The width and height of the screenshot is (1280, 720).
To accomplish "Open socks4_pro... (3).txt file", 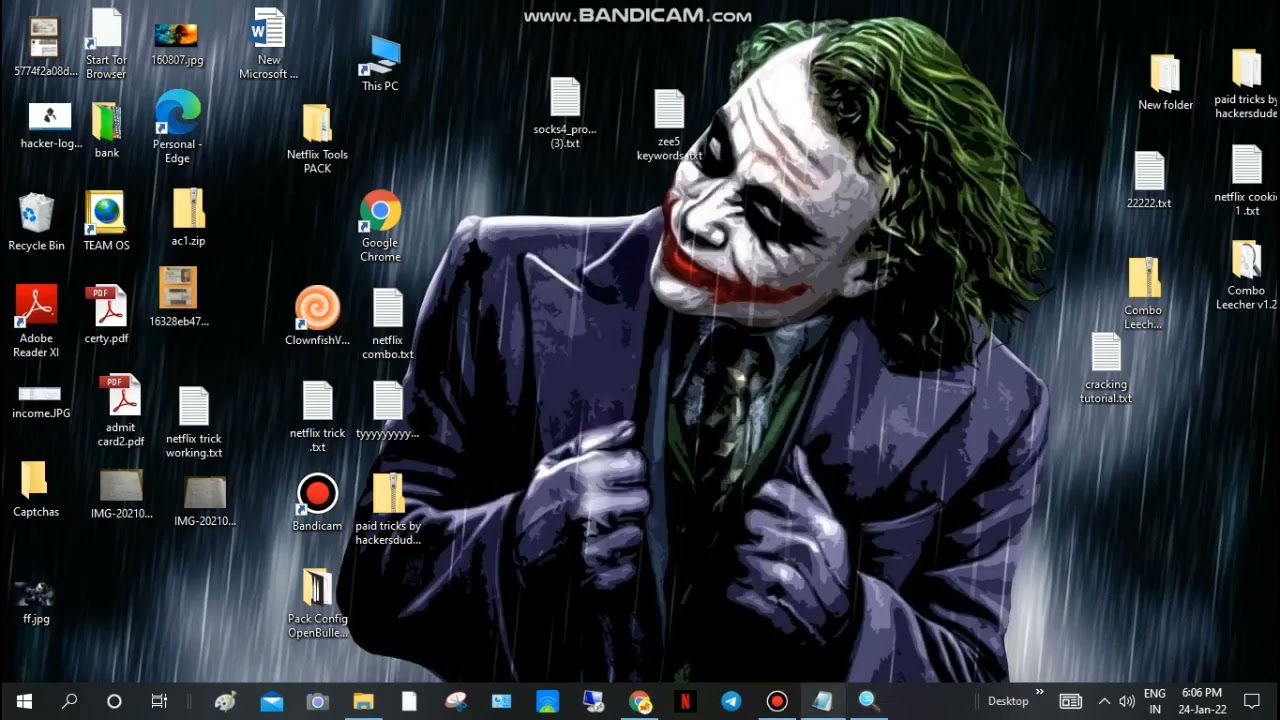I will 565,113.
